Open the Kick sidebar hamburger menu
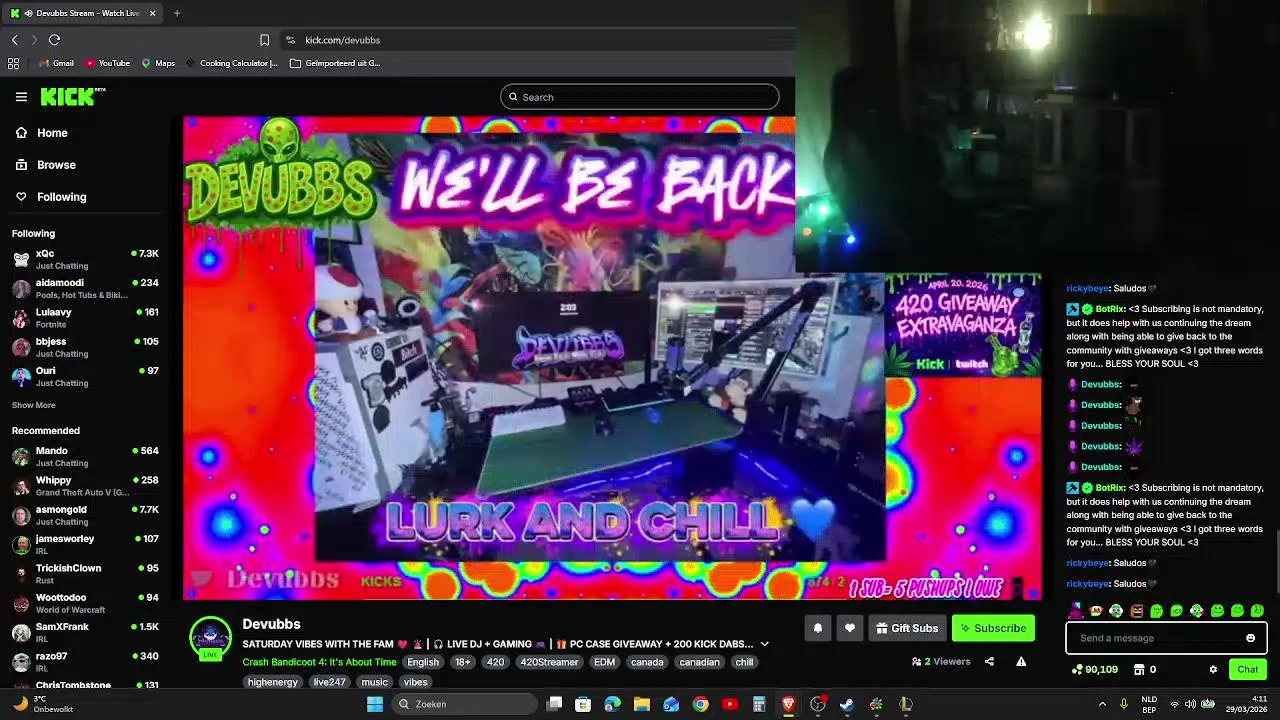Viewport: 1280px width, 720px height. [21, 97]
